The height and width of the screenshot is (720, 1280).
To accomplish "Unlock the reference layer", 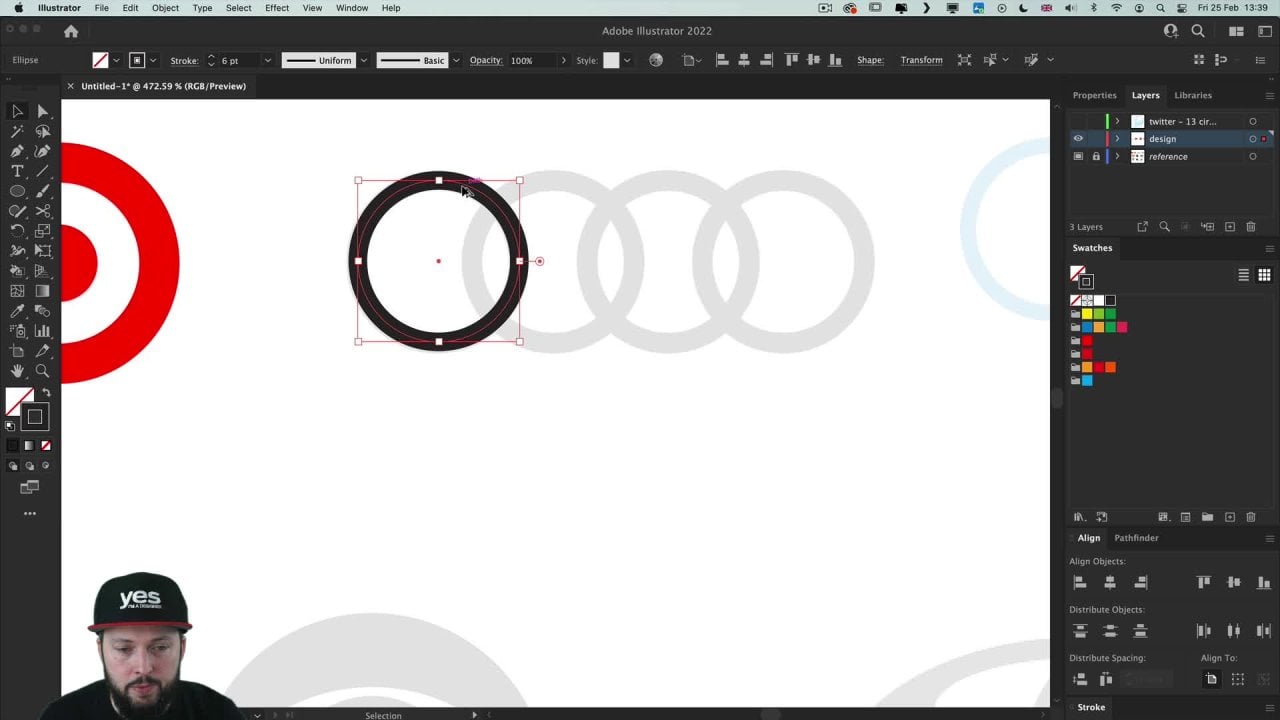I will click(1096, 157).
